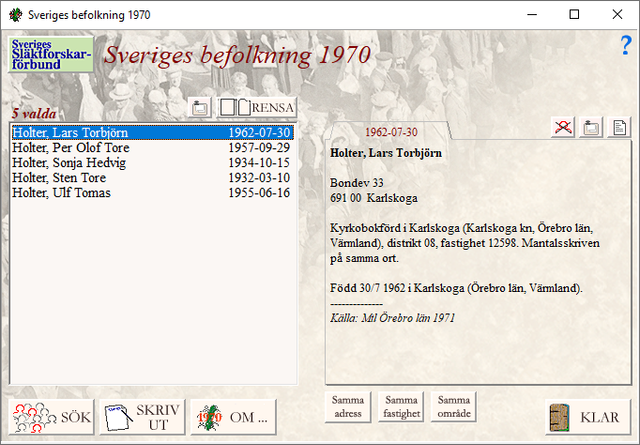Find people on Samma fastighet
The image size is (640, 445).
click(x=401, y=407)
